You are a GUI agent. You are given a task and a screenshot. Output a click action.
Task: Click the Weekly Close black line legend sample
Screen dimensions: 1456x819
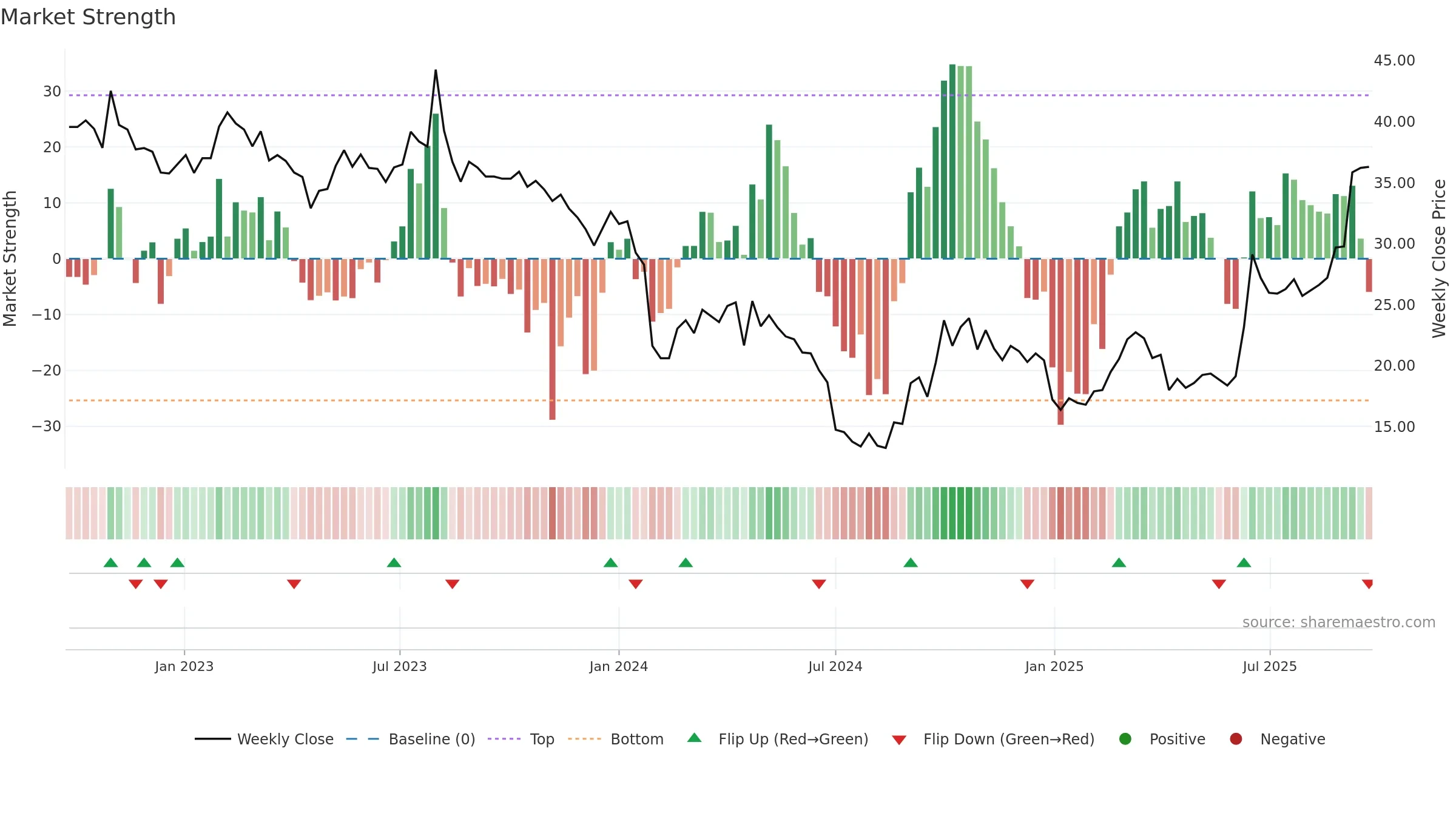coord(213,739)
